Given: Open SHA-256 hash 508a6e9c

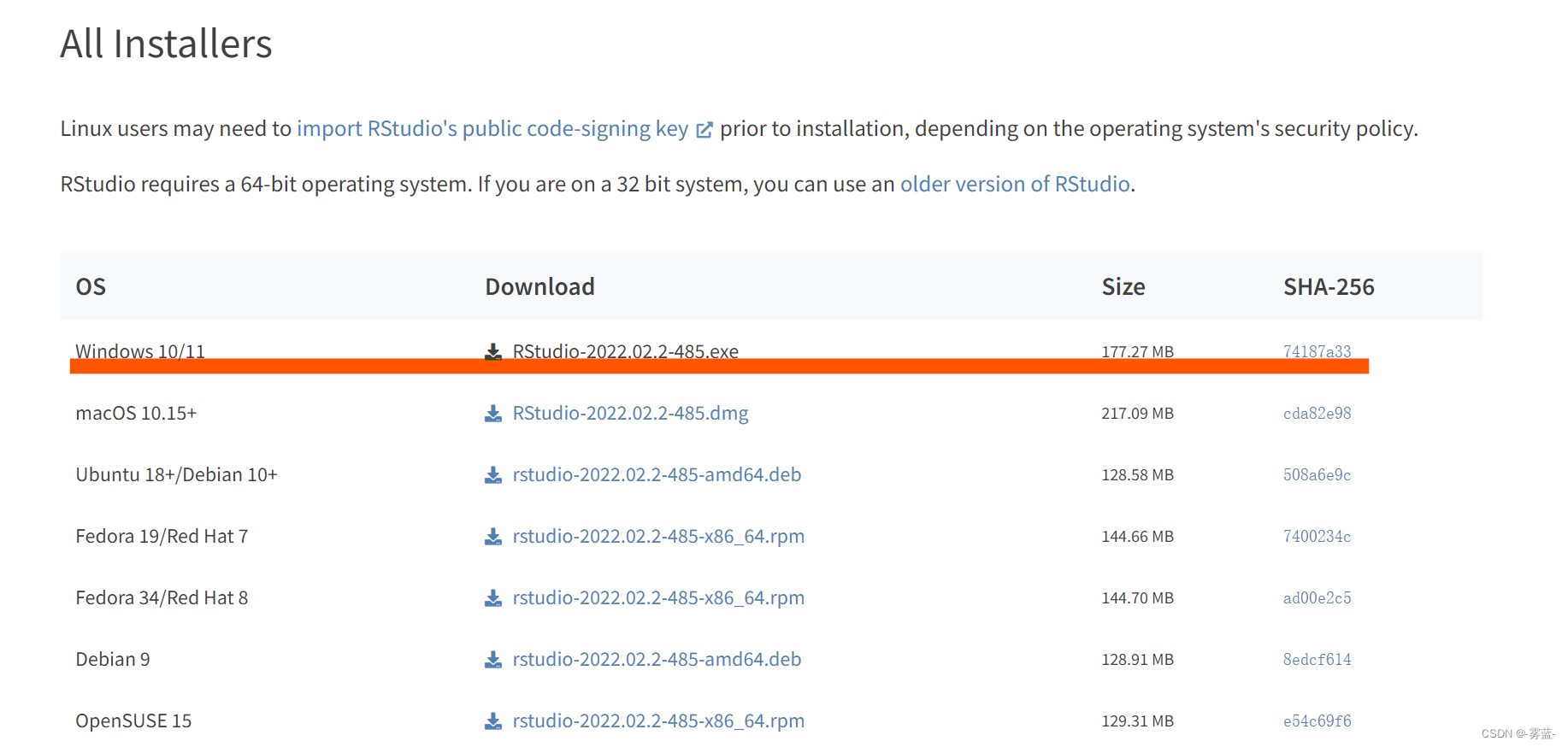Looking at the screenshot, I should [x=1317, y=474].
